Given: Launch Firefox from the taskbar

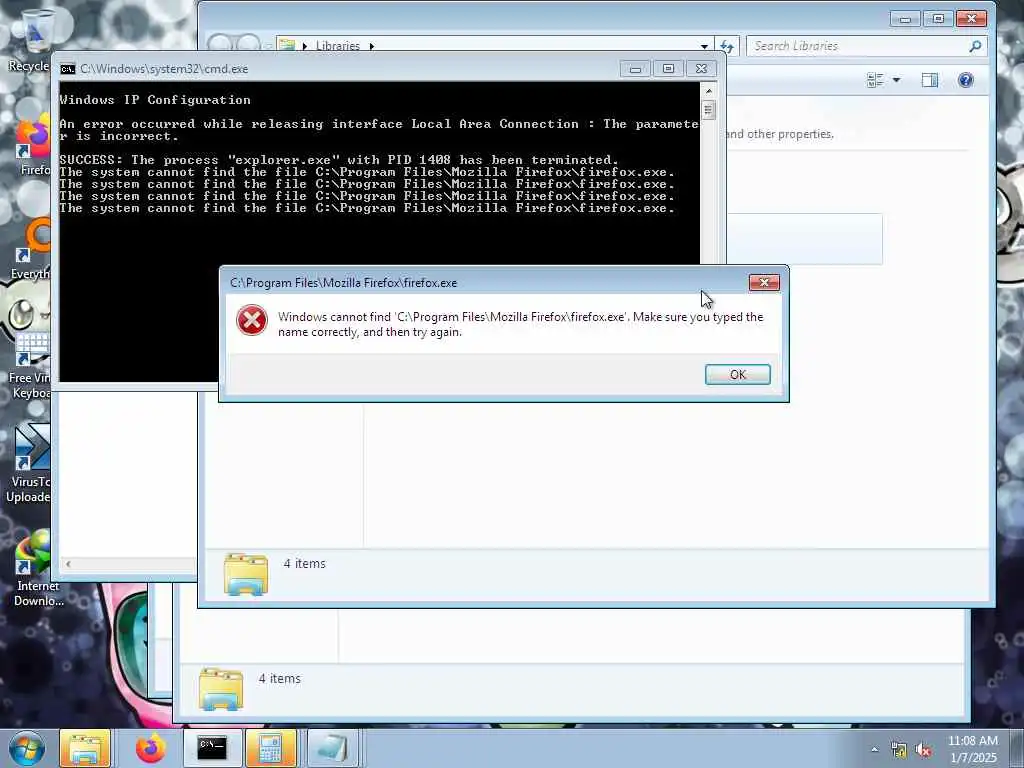Looking at the screenshot, I should [151, 748].
